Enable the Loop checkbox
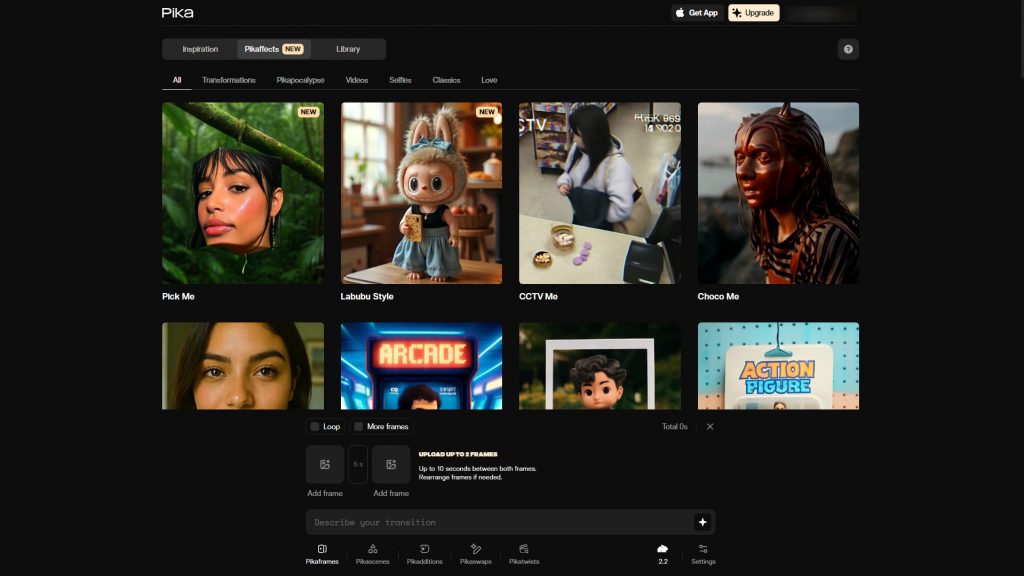1024x576 pixels. [x=315, y=427]
